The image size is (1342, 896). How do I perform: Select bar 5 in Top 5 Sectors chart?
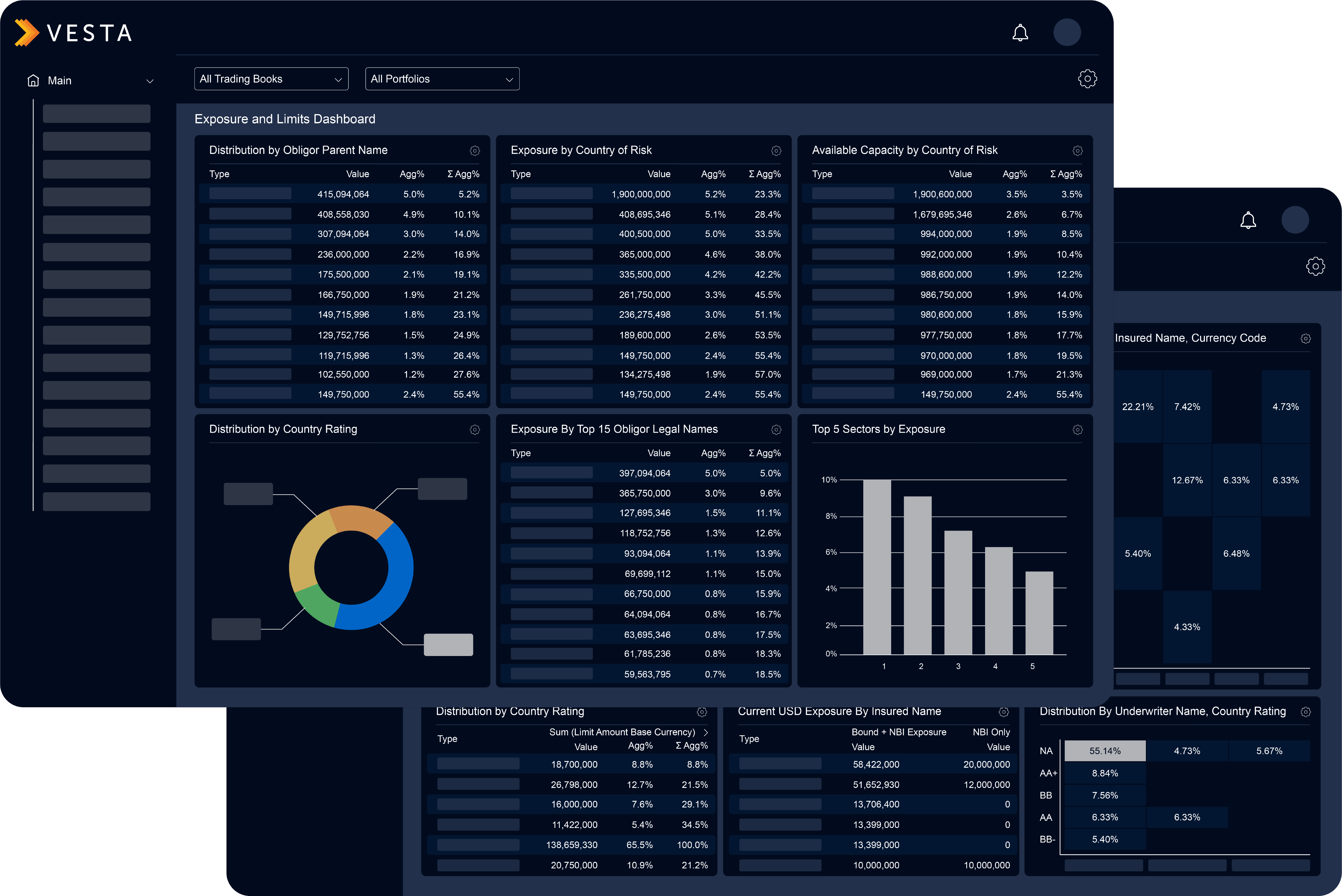1039,613
